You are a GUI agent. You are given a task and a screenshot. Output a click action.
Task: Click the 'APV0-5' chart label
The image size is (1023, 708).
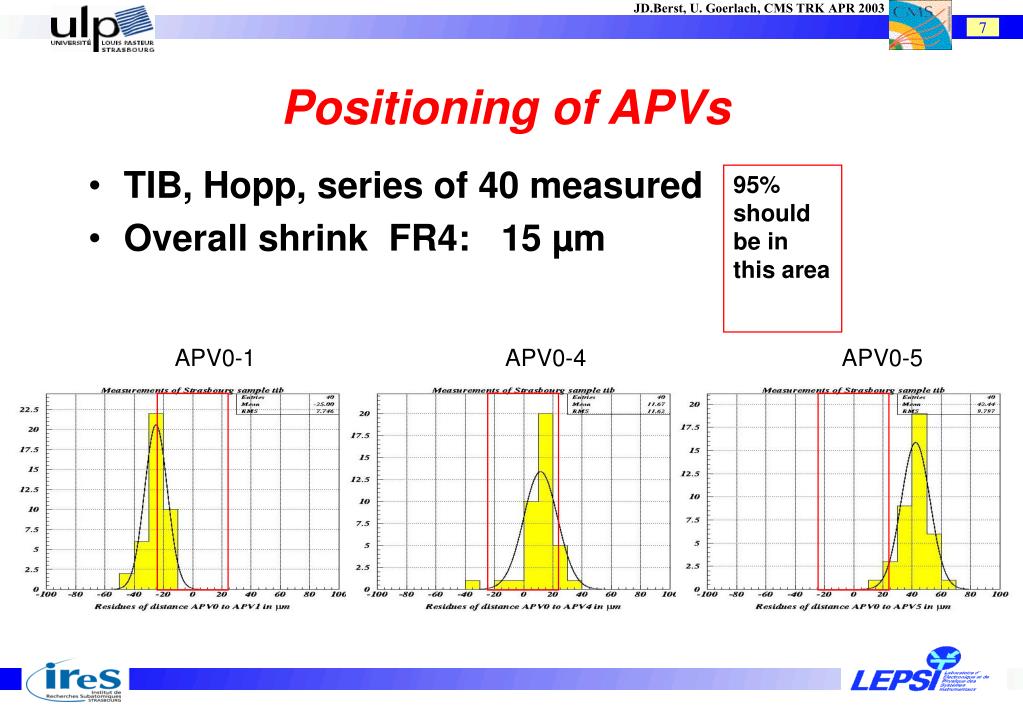pyautogui.click(x=882, y=358)
